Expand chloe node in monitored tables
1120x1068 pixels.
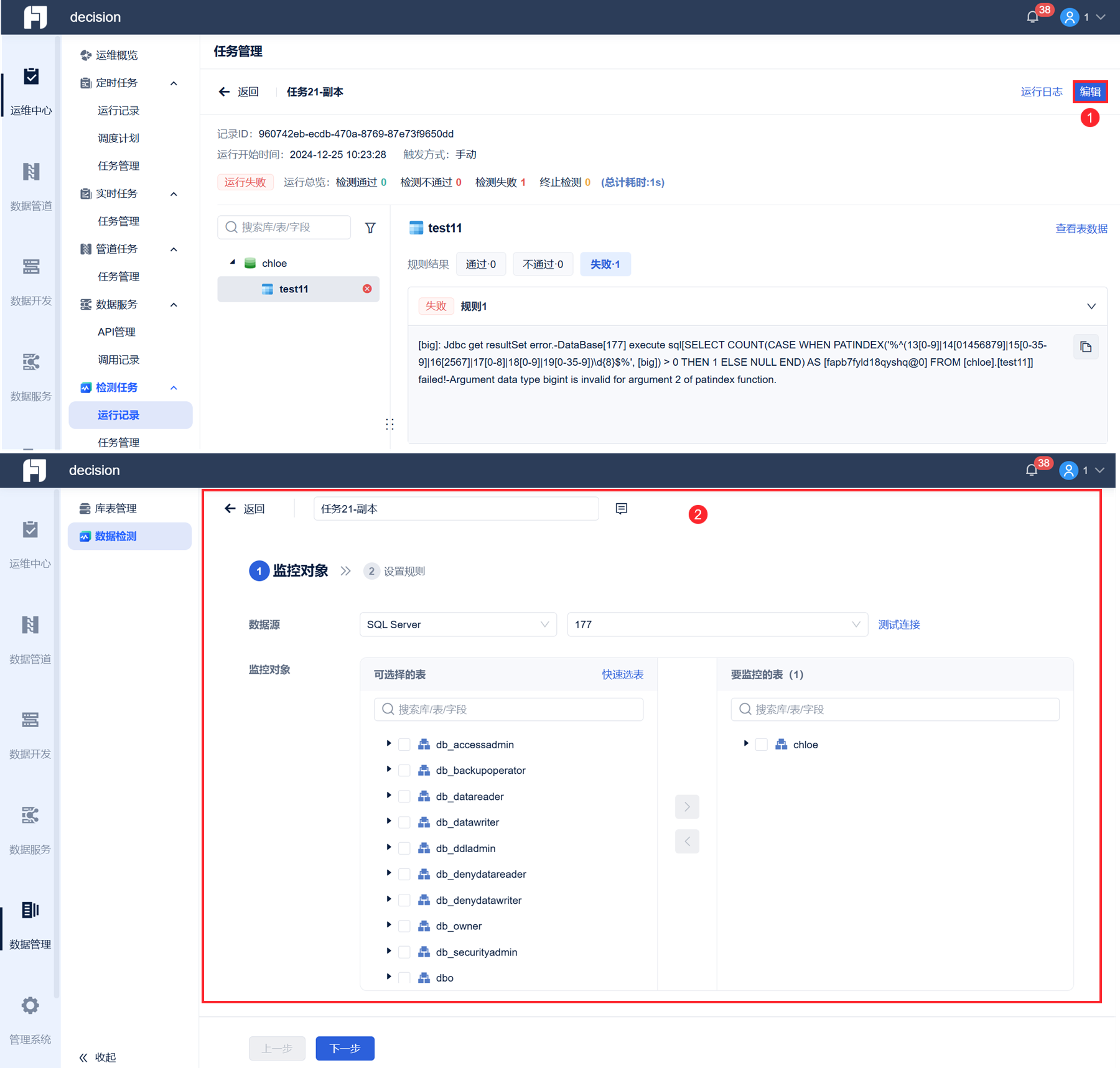(746, 744)
